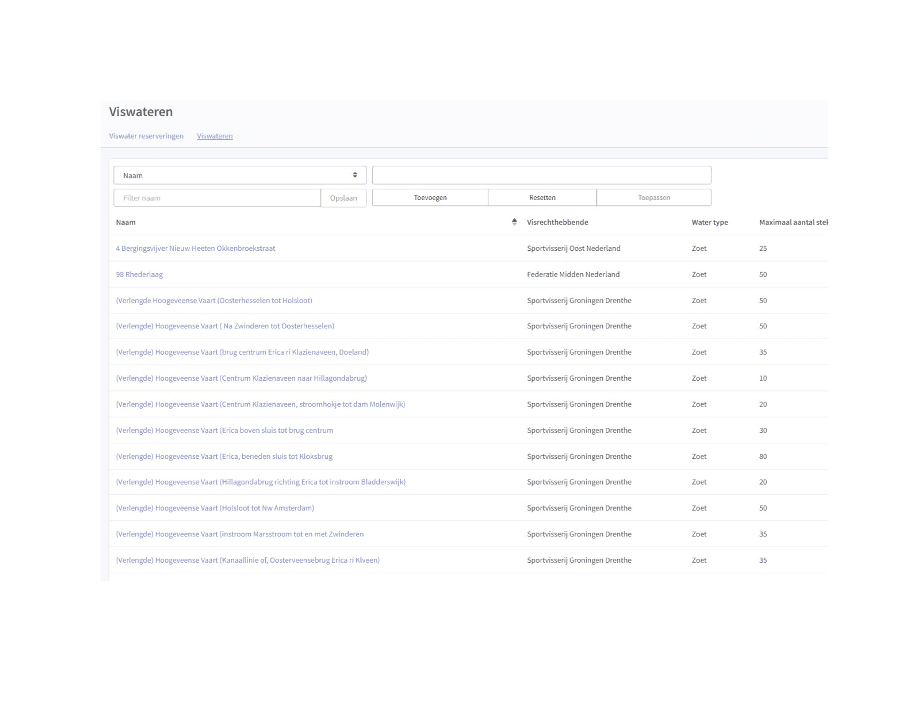The image size is (908, 708).
Task: Open Hoogeveense Vaart instroom Marsstroom link
Action: coord(239,534)
